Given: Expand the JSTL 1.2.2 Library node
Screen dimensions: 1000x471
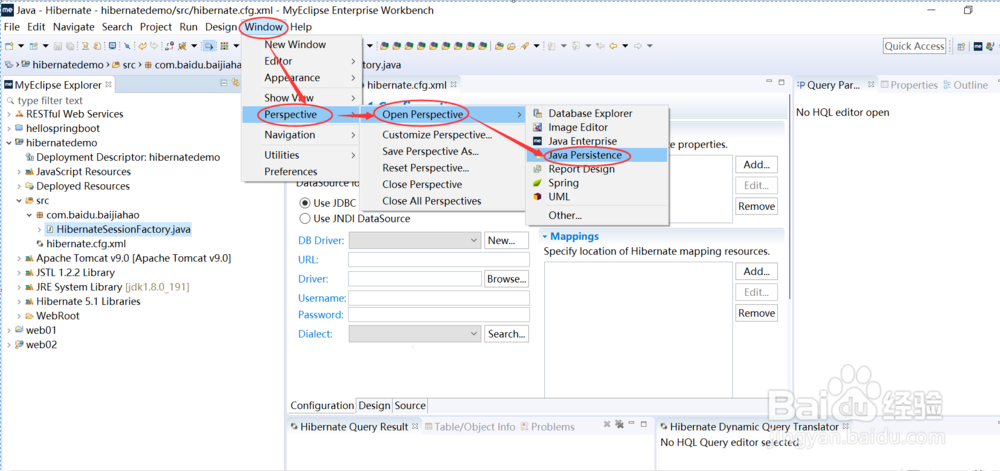Looking at the screenshot, I should [x=19, y=273].
